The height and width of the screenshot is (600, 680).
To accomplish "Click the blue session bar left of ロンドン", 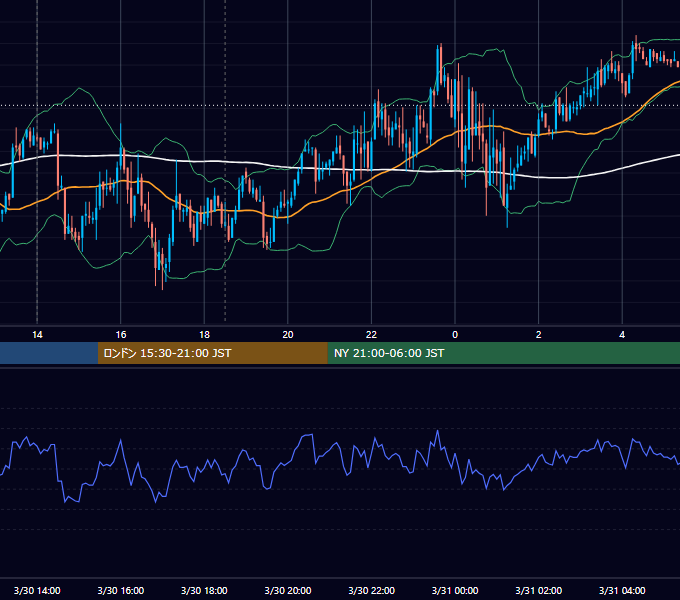I will [49, 353].
